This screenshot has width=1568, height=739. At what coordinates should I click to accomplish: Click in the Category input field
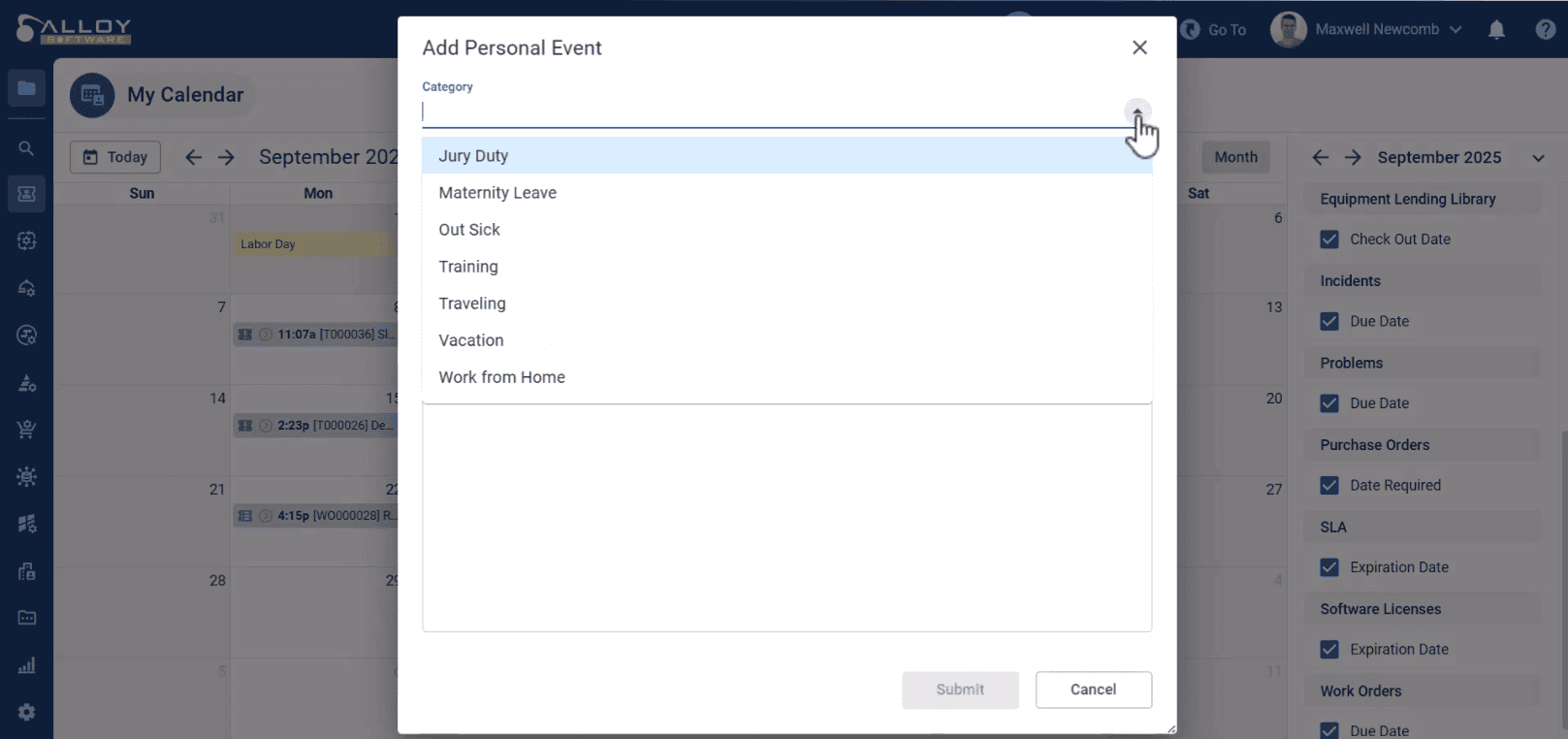coord(766,112)
